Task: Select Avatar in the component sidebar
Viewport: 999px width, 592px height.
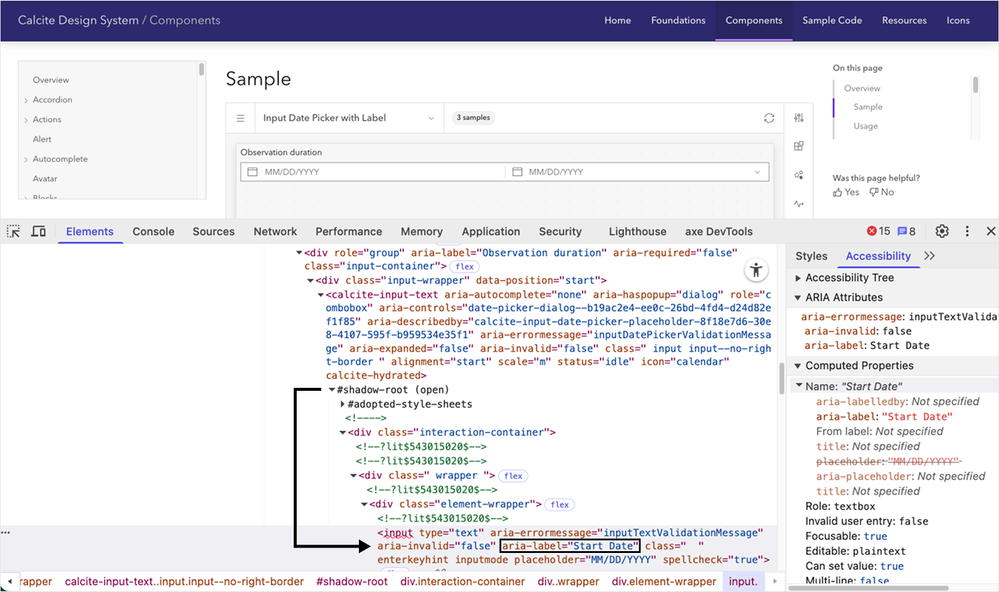Action: click(x=45, y=179)
